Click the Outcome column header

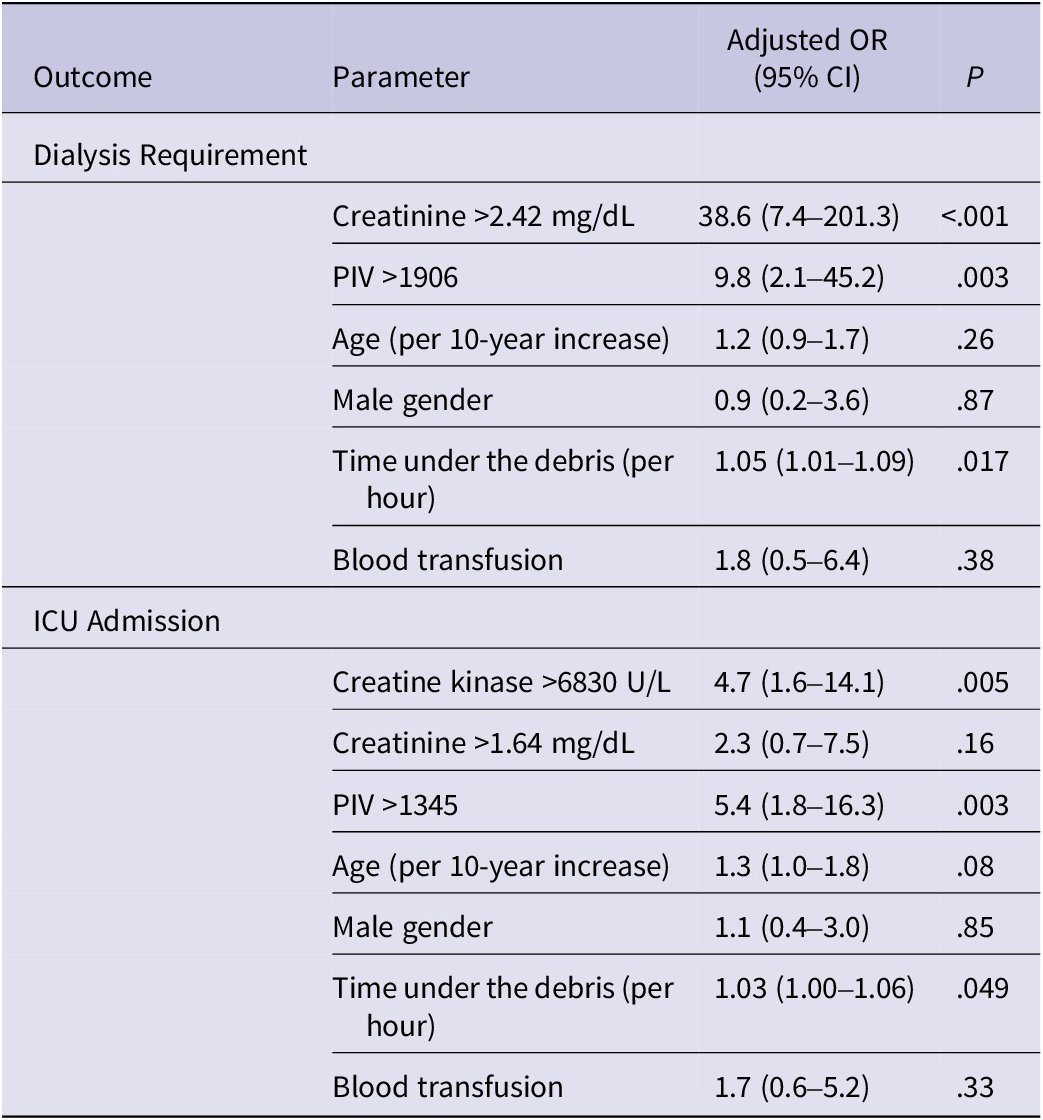(x=93, y=77)
